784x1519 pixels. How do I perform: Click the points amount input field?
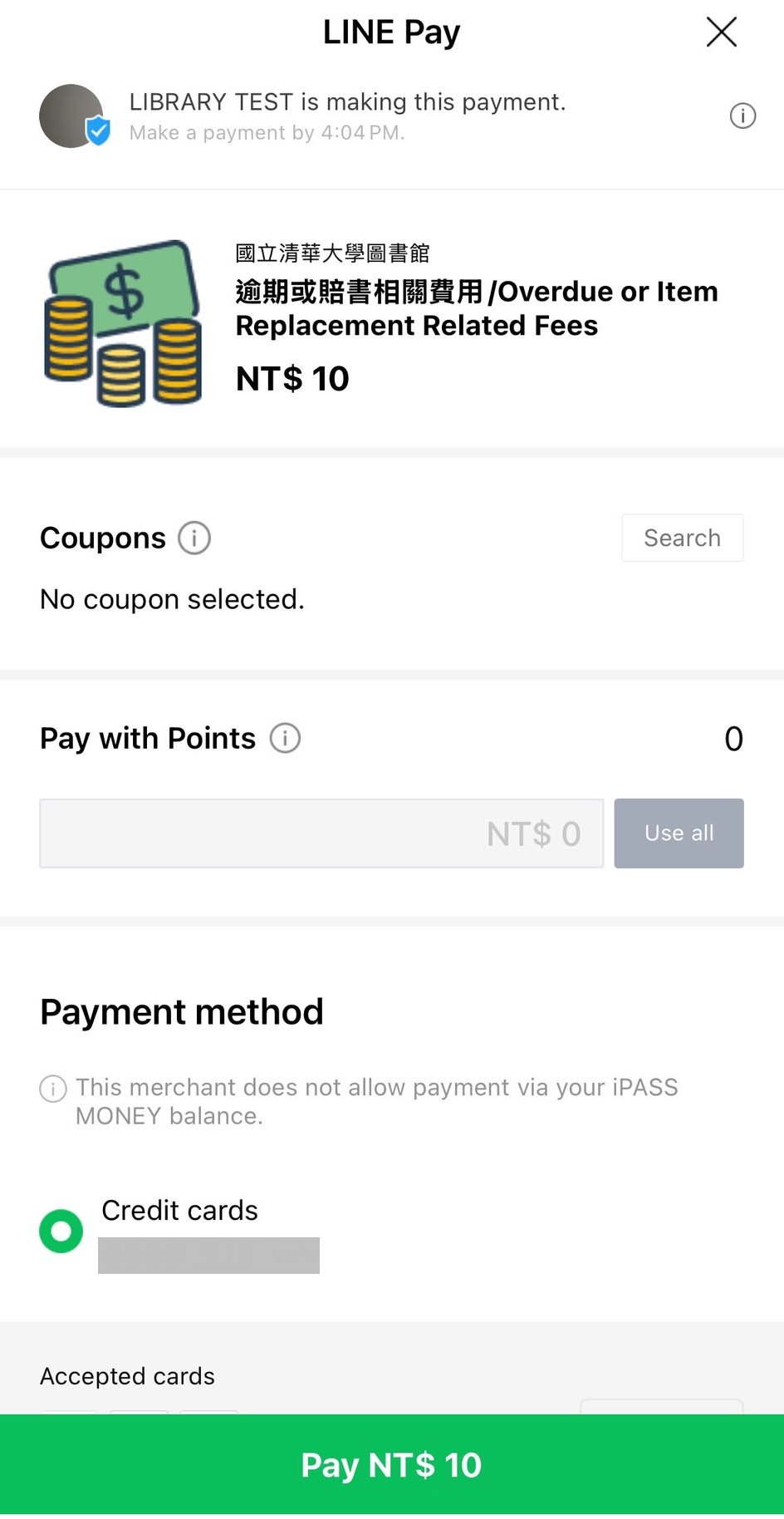click(321, 833)
